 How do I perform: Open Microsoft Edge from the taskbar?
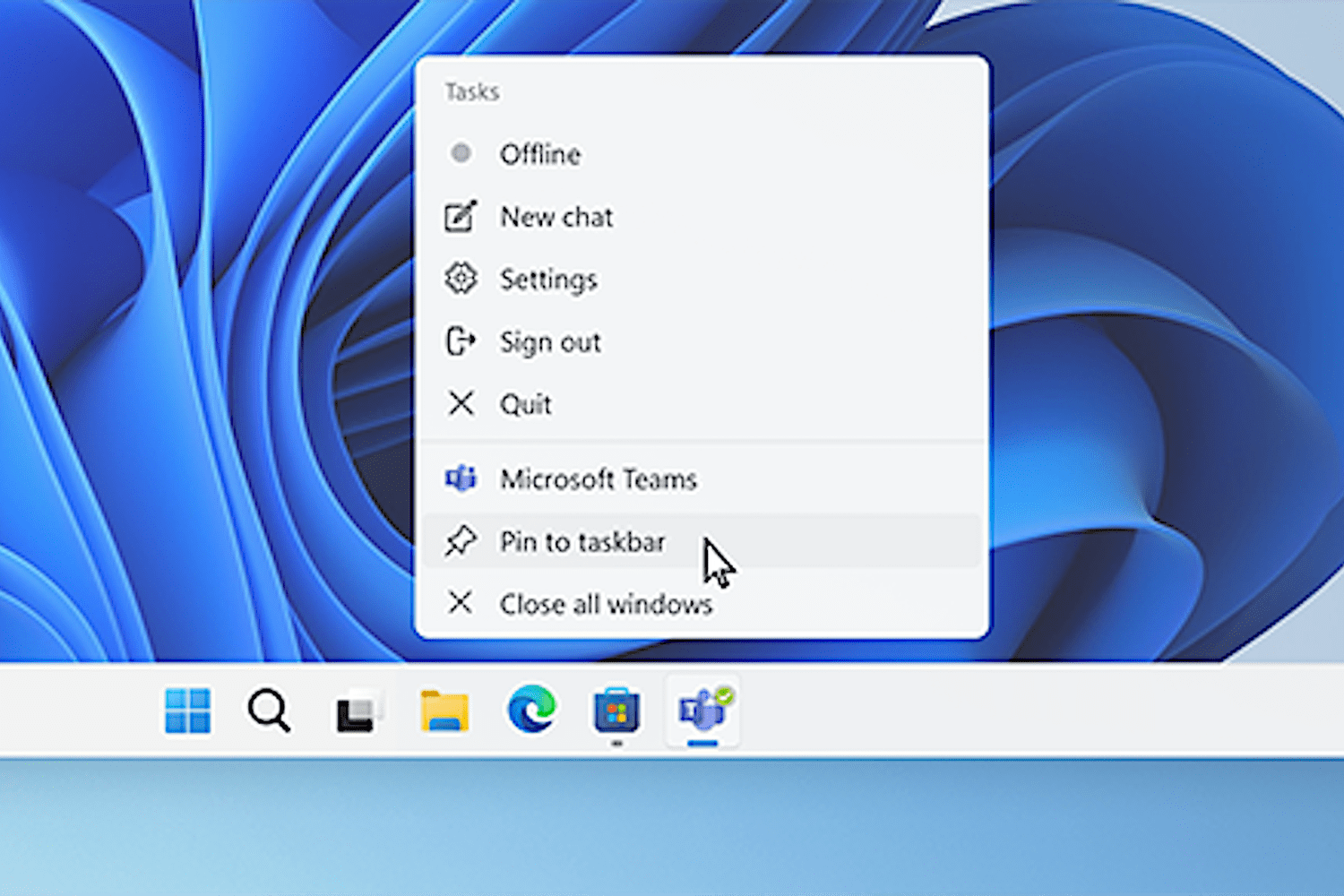[x=531, y=711]
